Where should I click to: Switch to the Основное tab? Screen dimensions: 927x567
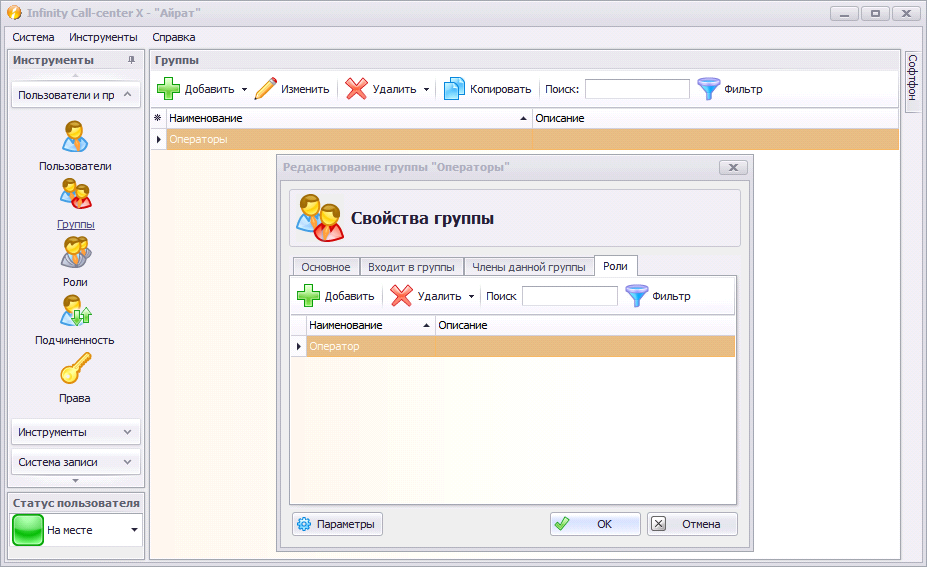click(326, 267)
